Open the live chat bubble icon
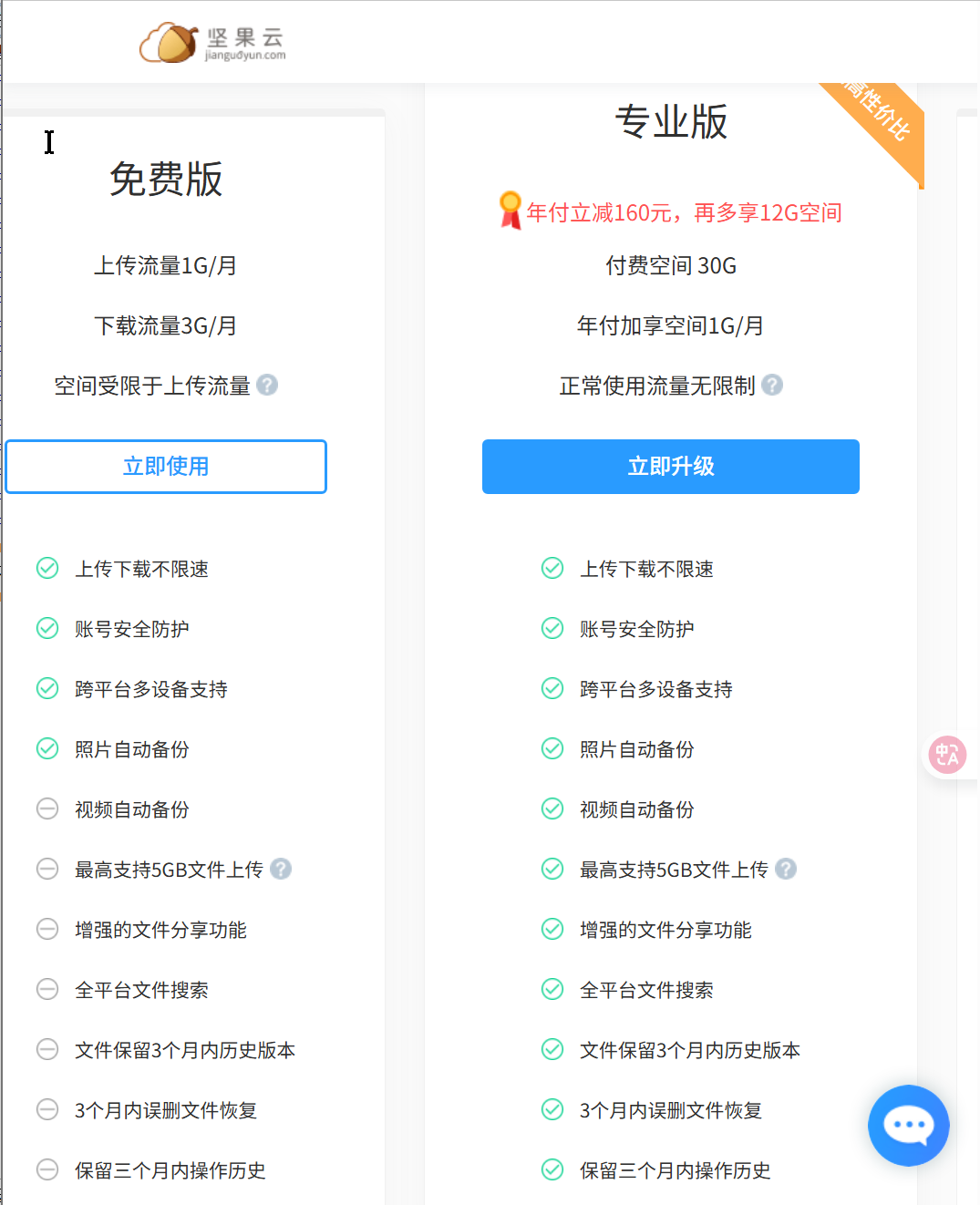This screenshot has height=1205, width=980. (x=908, y=1125)
